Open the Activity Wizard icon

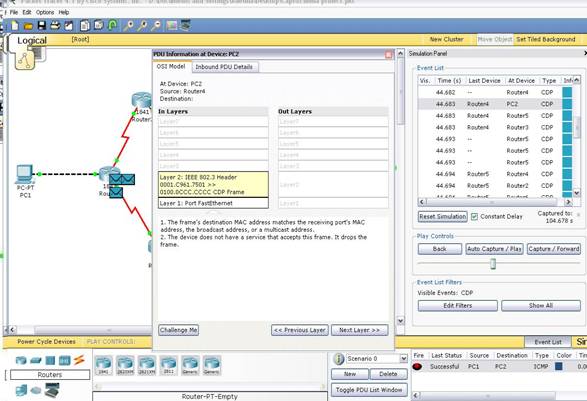(x=69, y=25)
